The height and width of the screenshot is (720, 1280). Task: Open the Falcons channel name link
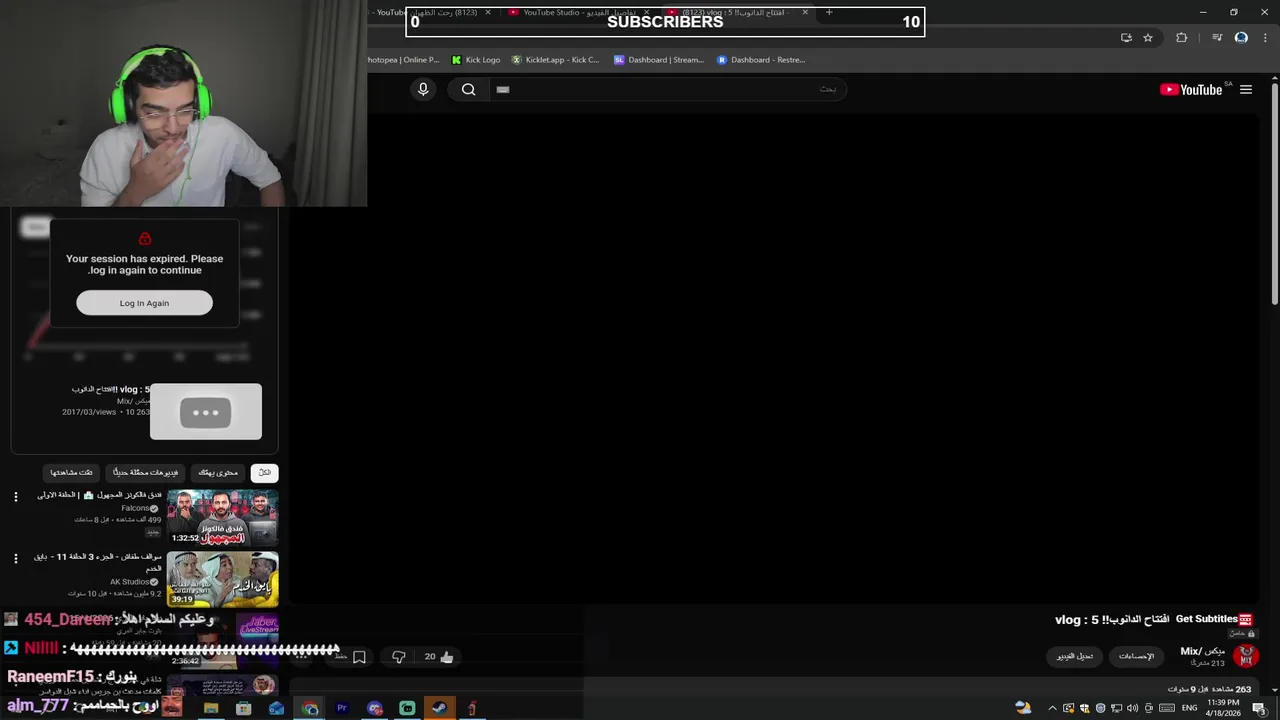136,508
